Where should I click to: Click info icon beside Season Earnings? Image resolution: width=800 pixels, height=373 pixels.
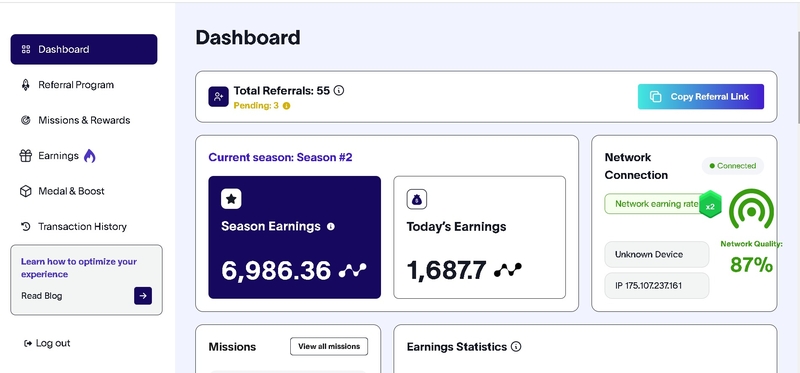(331, 227)
